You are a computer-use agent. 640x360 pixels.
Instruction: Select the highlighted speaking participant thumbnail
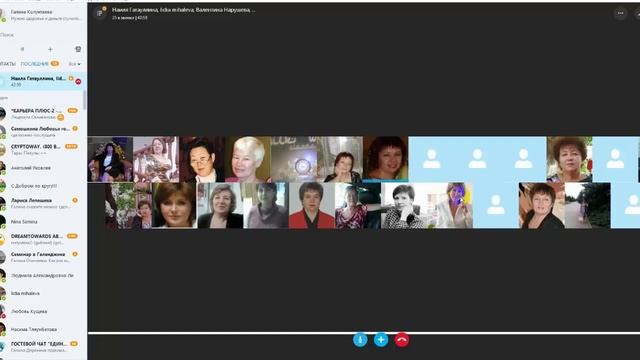coord(385,159)
